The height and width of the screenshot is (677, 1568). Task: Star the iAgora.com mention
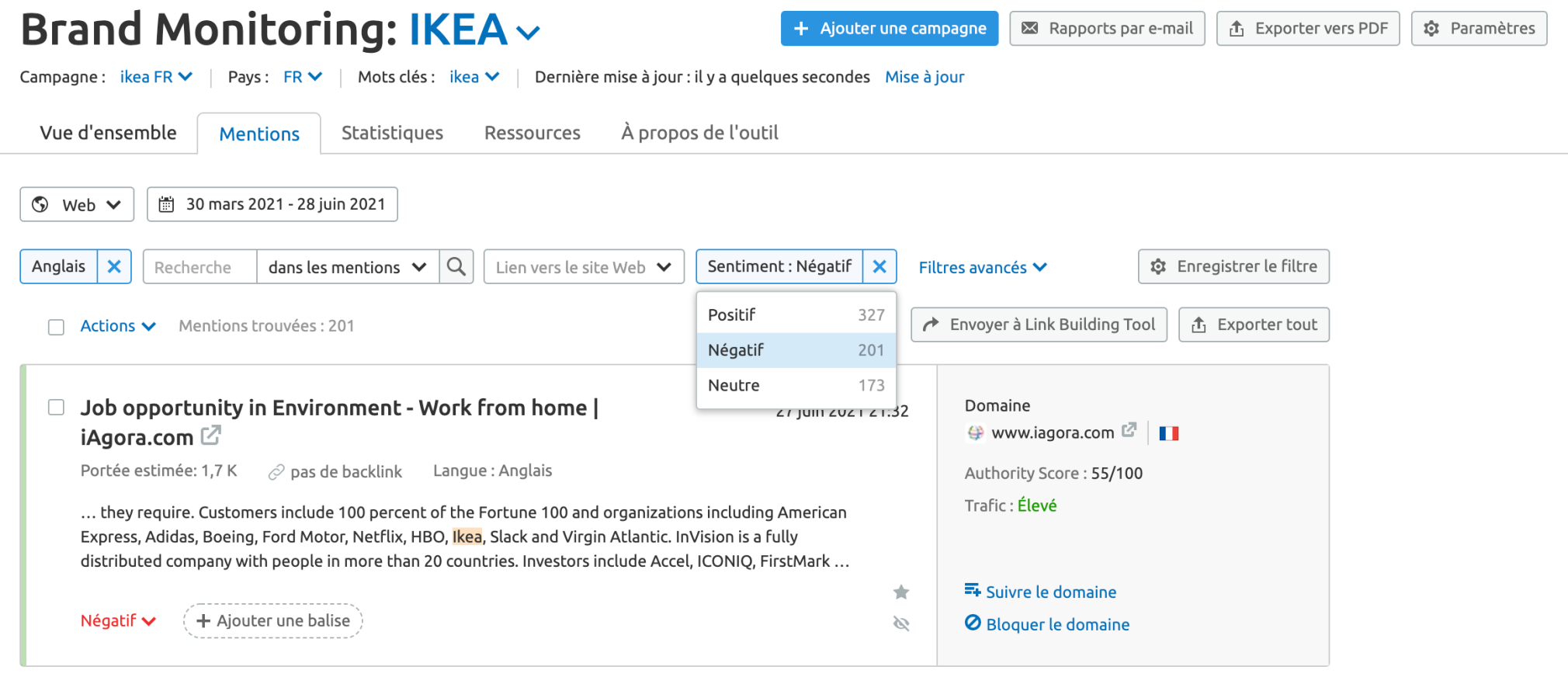coord(901,592)
